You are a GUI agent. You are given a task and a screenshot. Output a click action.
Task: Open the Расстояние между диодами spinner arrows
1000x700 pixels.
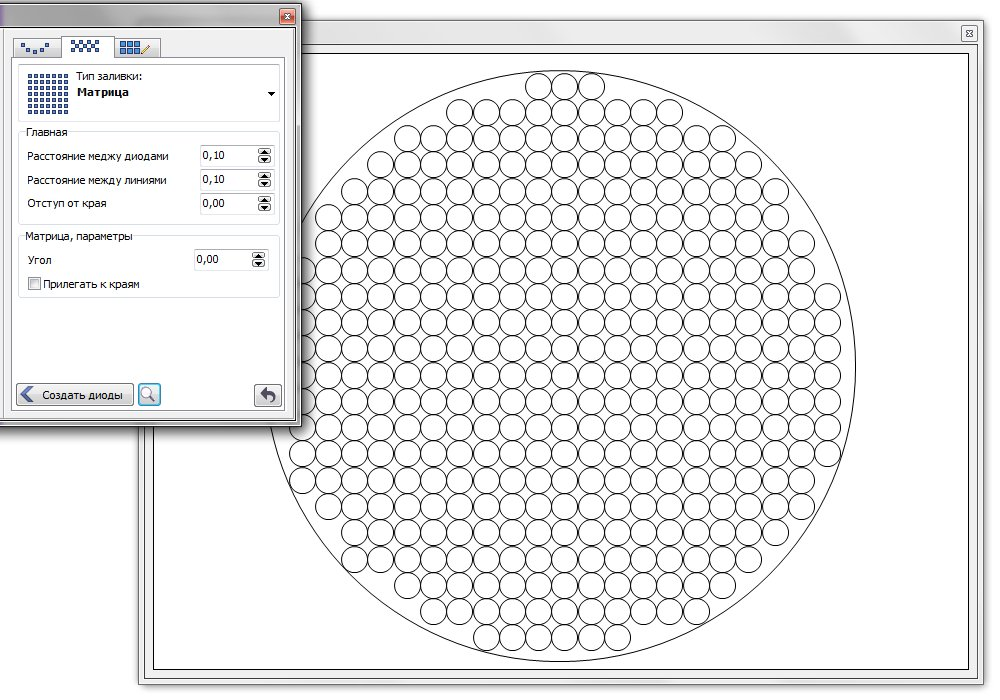[264, 156]
